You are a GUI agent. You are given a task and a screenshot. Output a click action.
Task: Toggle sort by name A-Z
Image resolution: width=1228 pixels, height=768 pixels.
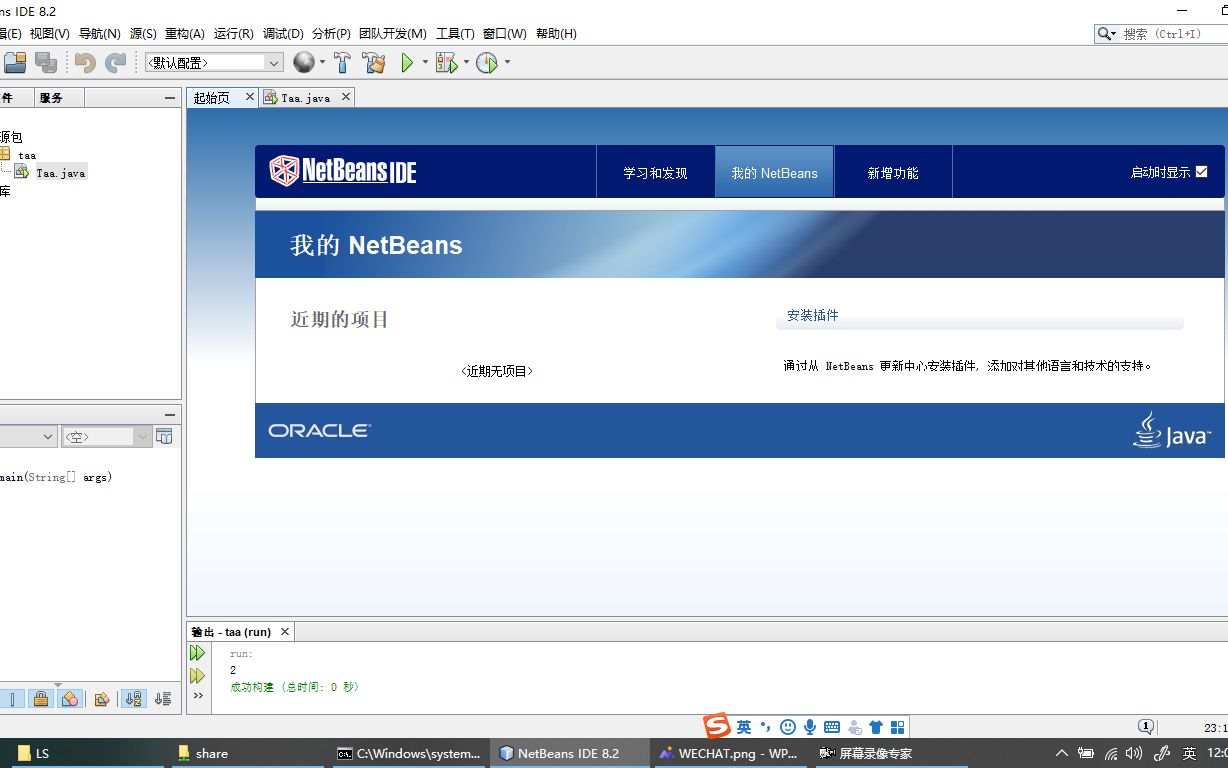click(133, 699)
